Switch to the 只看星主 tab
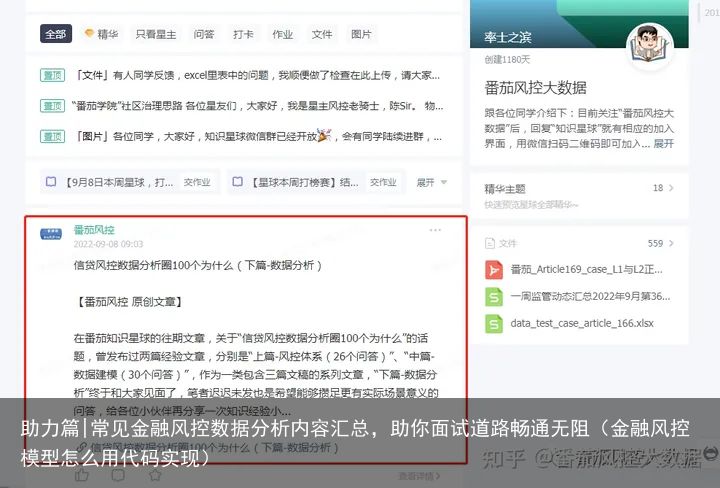The image size is (720, 488). click(x=156, y=34)
